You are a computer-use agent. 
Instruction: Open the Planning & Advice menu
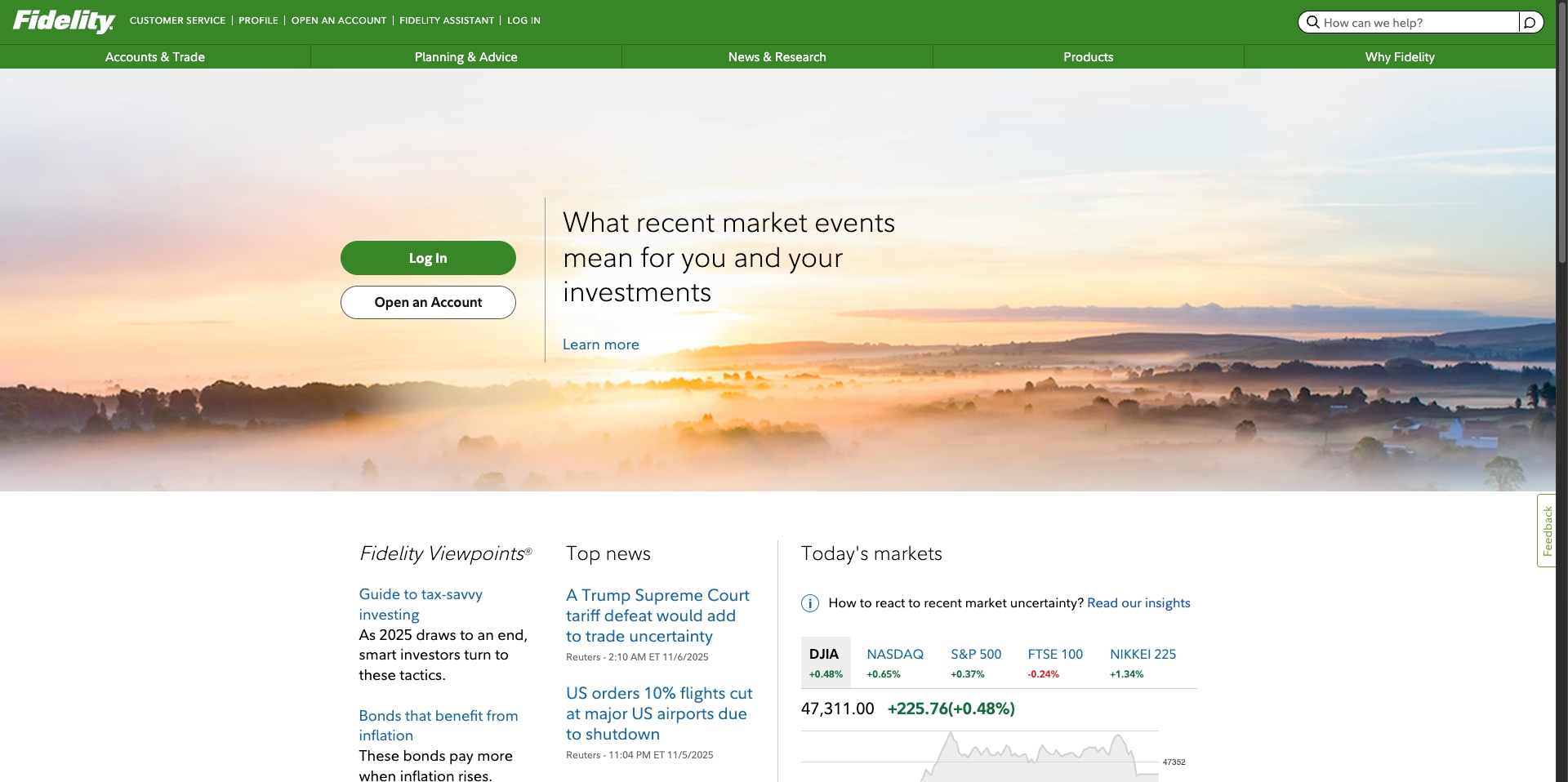[x=466, y=57]
